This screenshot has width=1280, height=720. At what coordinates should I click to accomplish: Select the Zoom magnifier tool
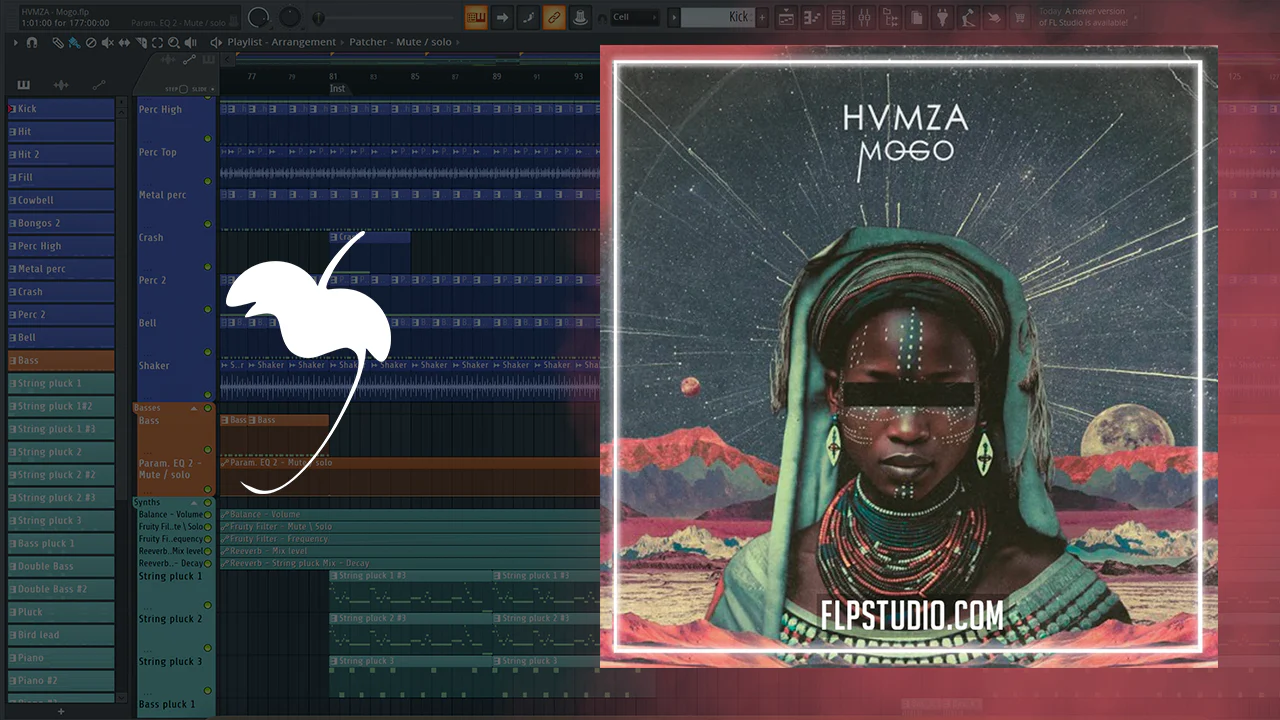point(174,43)
